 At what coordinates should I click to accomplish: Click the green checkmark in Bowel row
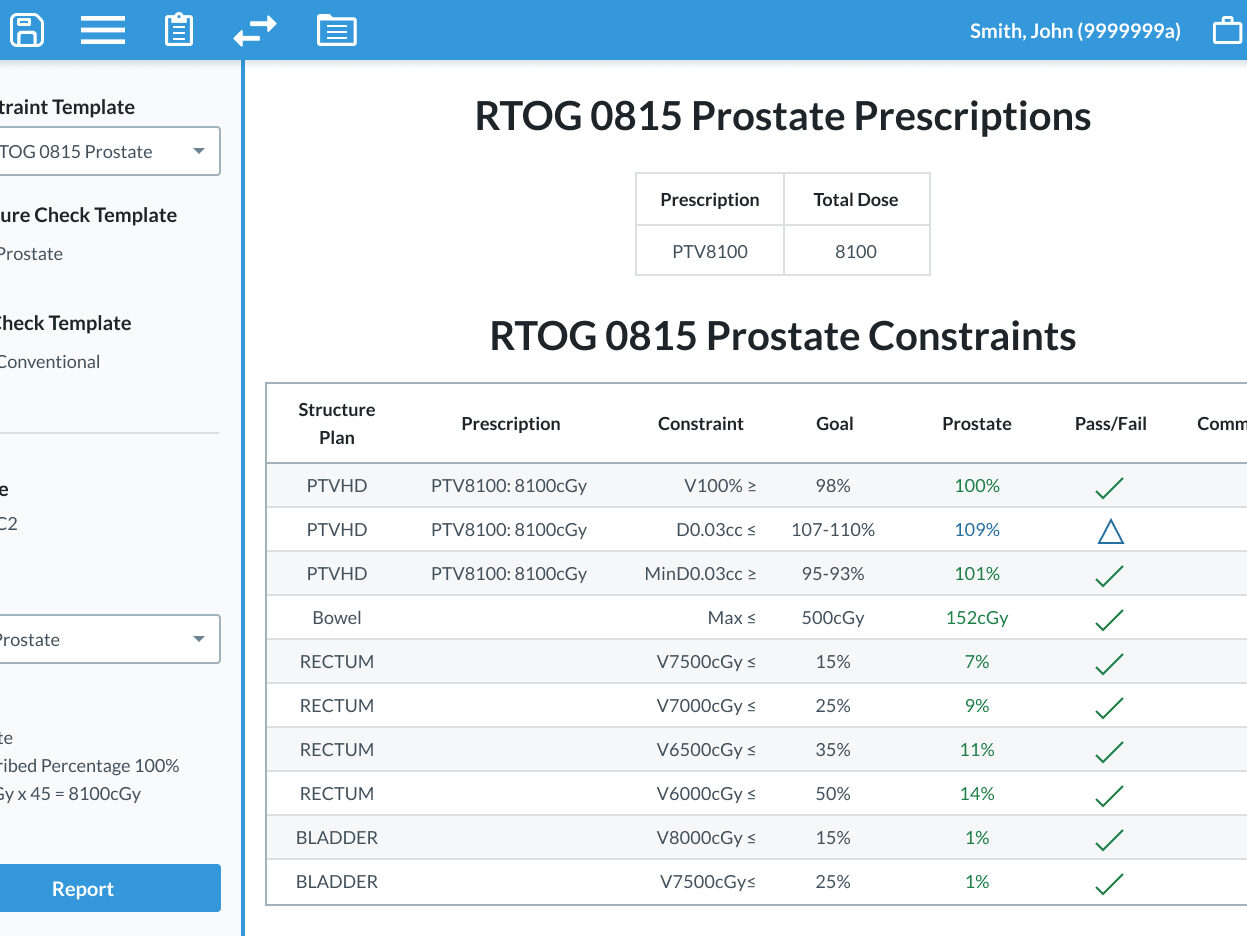[x=1109, y=619]
